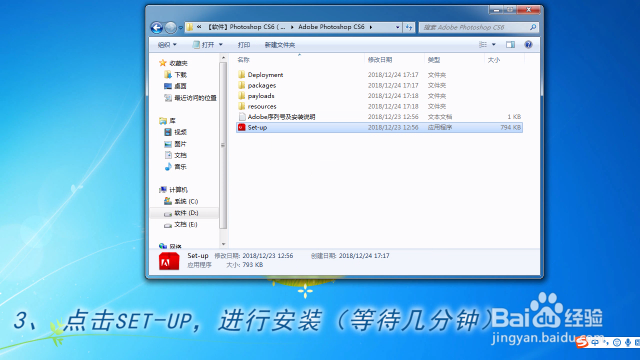Screen dimensions: 640x360
Task: Sort by 名称 column header
Action: tap(243, 60)
